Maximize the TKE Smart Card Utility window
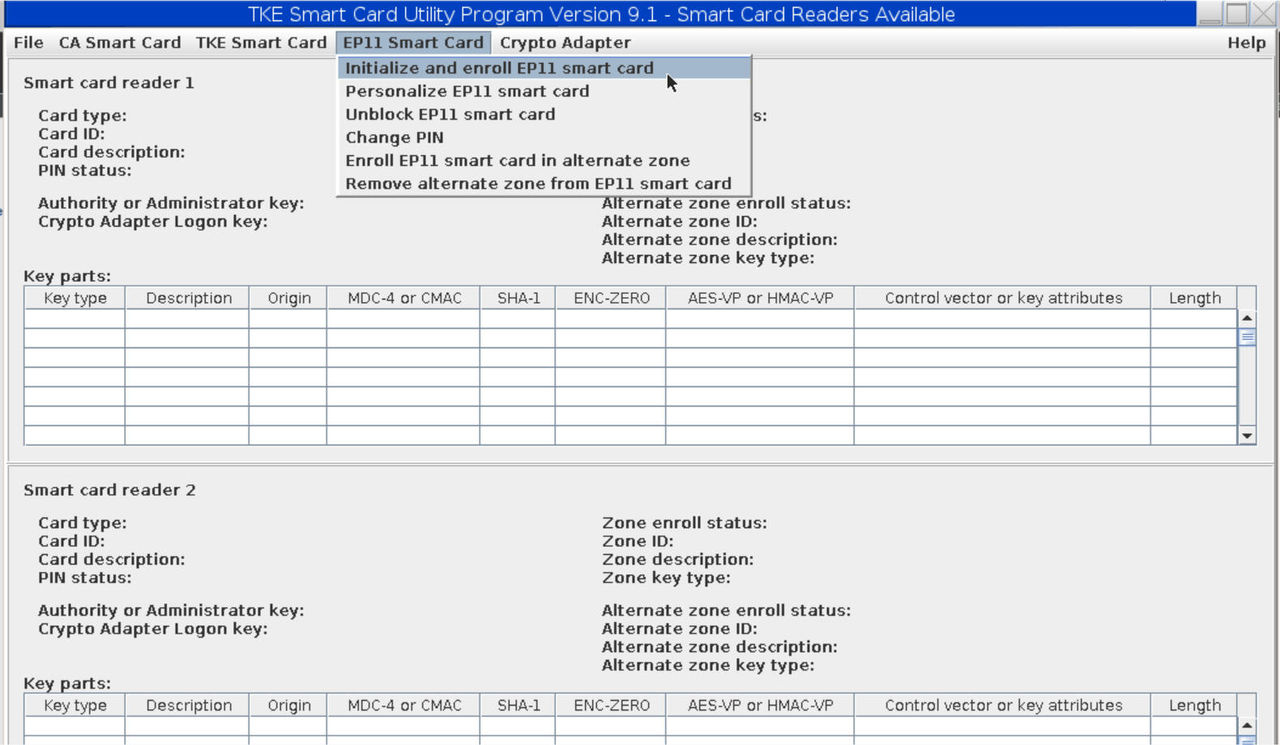1280x745 pixels. 1237,14
